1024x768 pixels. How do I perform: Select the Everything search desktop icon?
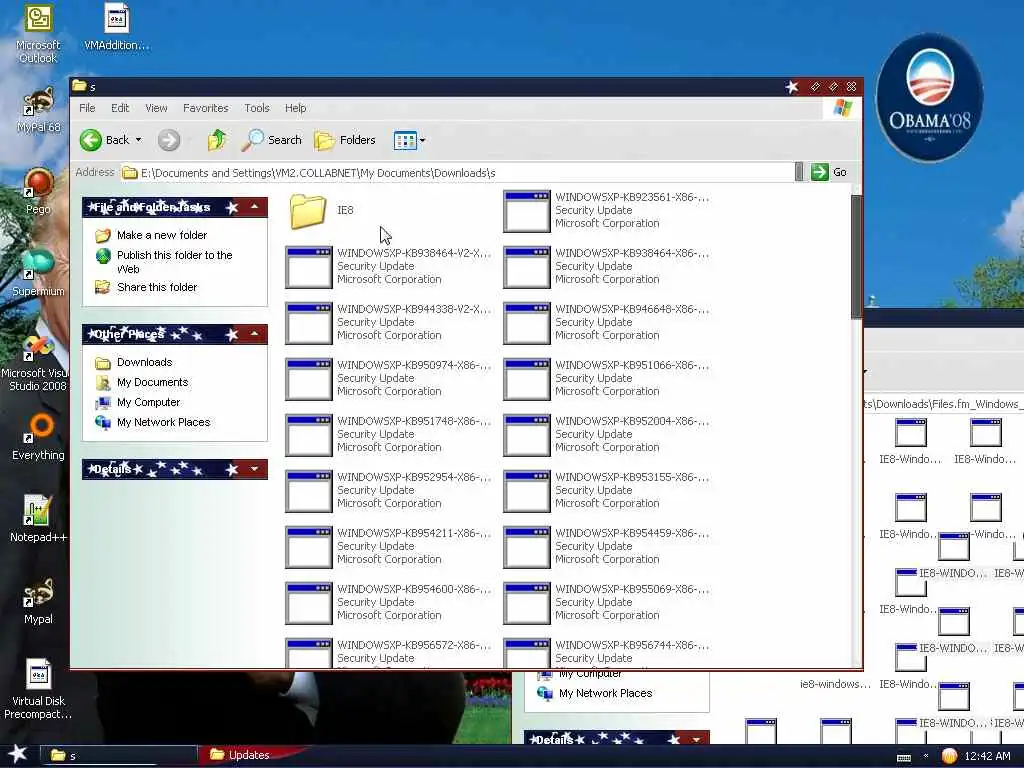38,437
